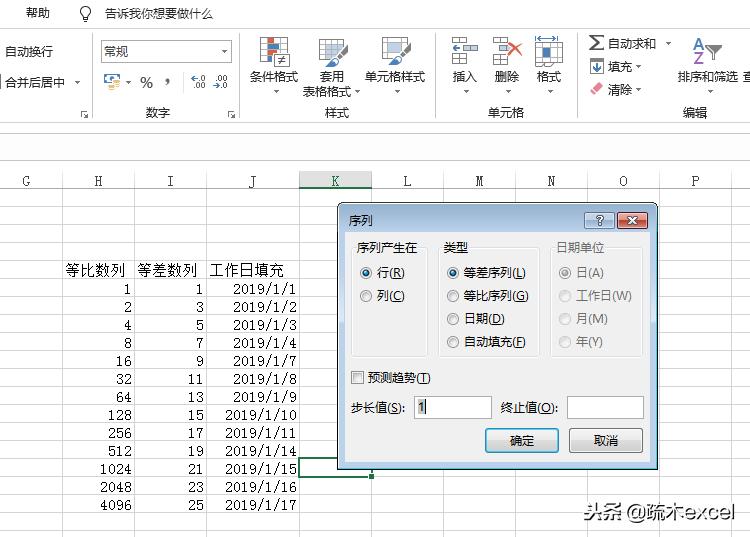Open the Conditional Formatting icon

click(274, 51)
